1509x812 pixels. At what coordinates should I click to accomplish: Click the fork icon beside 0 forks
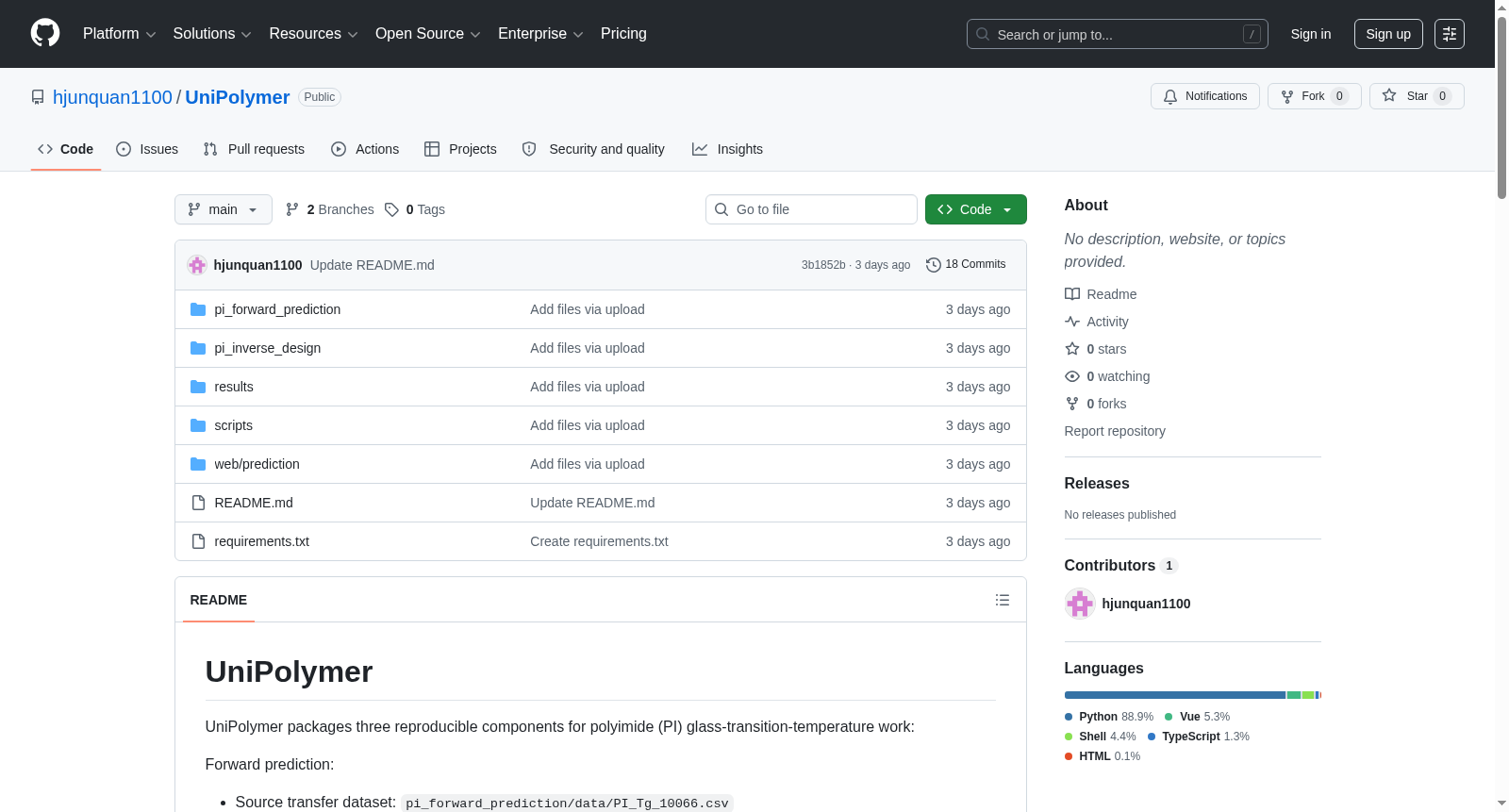click(x=1072, y=404)
